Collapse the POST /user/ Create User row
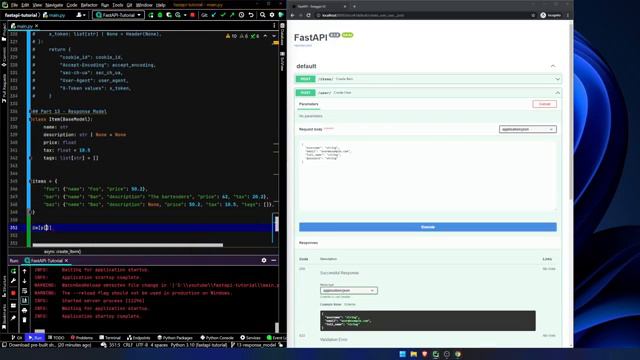The image size is (640, 360). pos(428,93)
